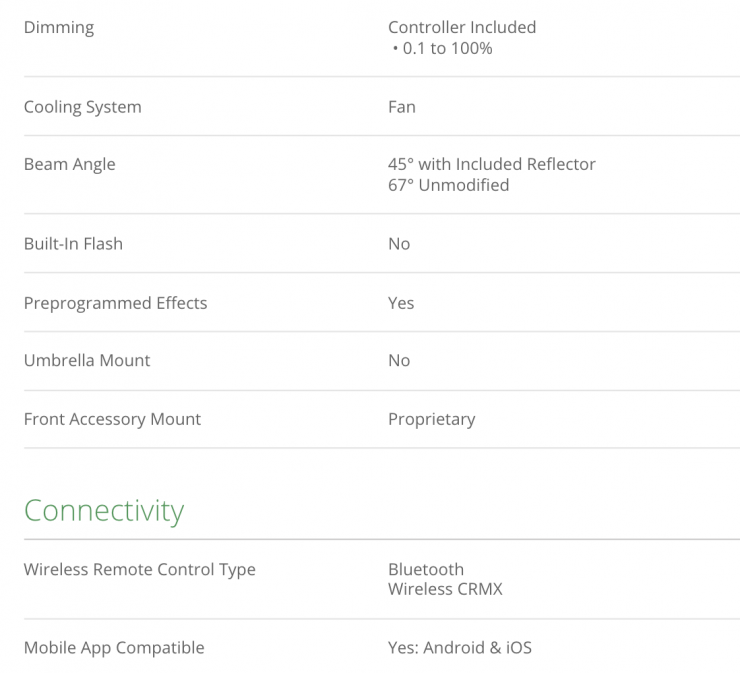Select the Controller Included text
Viewport: 740px width, 673px height.
tap(462, 28)
